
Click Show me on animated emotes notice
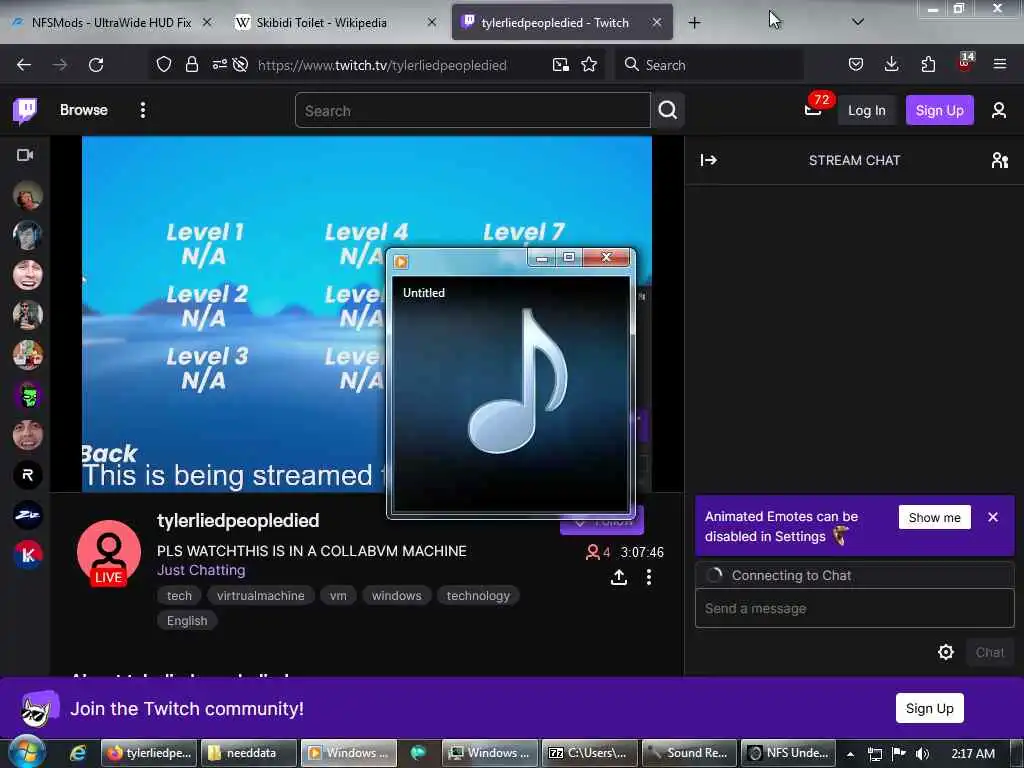[x=935, y=517]
